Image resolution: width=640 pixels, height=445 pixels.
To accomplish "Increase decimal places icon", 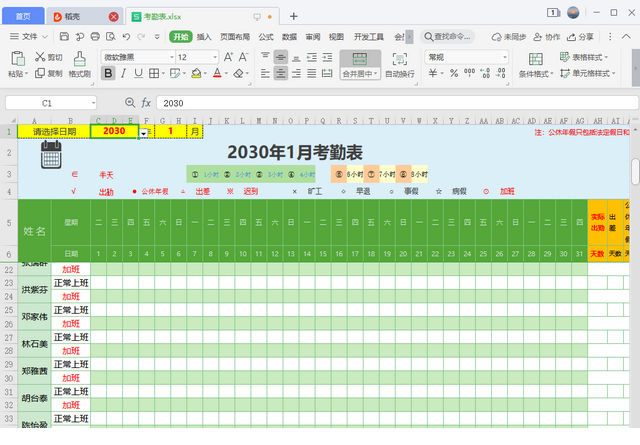I will point(485,73).
